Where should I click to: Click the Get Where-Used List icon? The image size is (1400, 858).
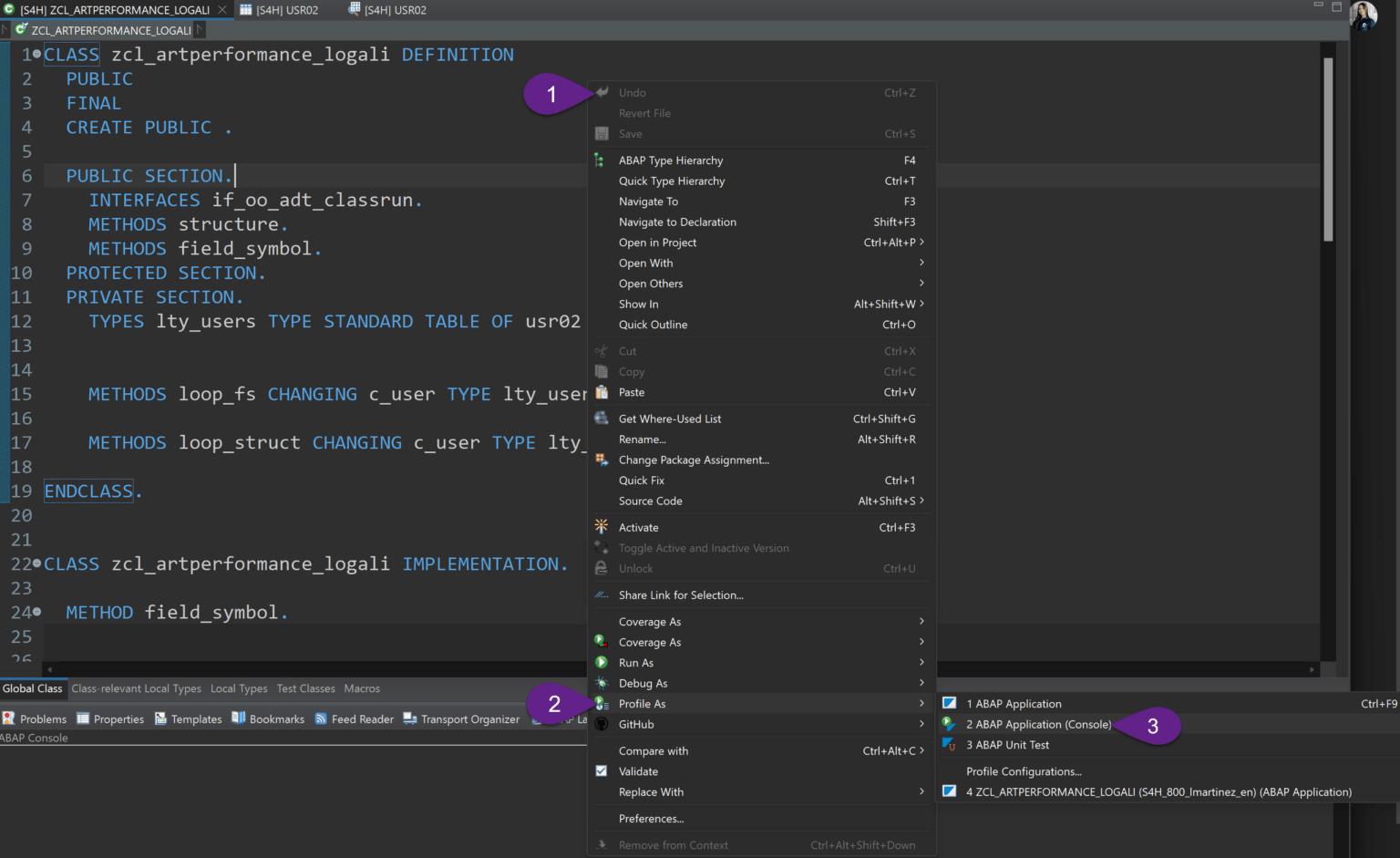[x=602, y=419]
